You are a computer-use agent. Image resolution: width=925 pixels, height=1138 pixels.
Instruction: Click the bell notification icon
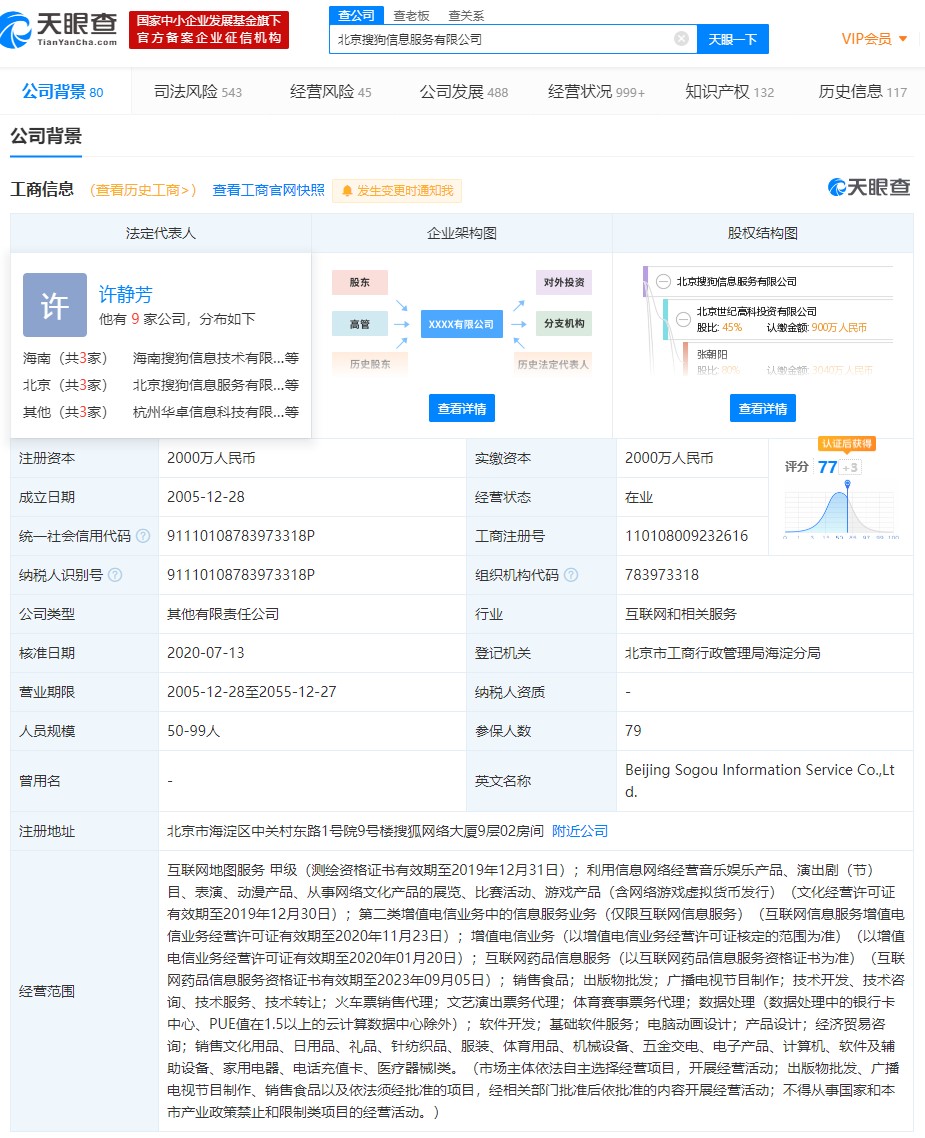tap(347, 190)
